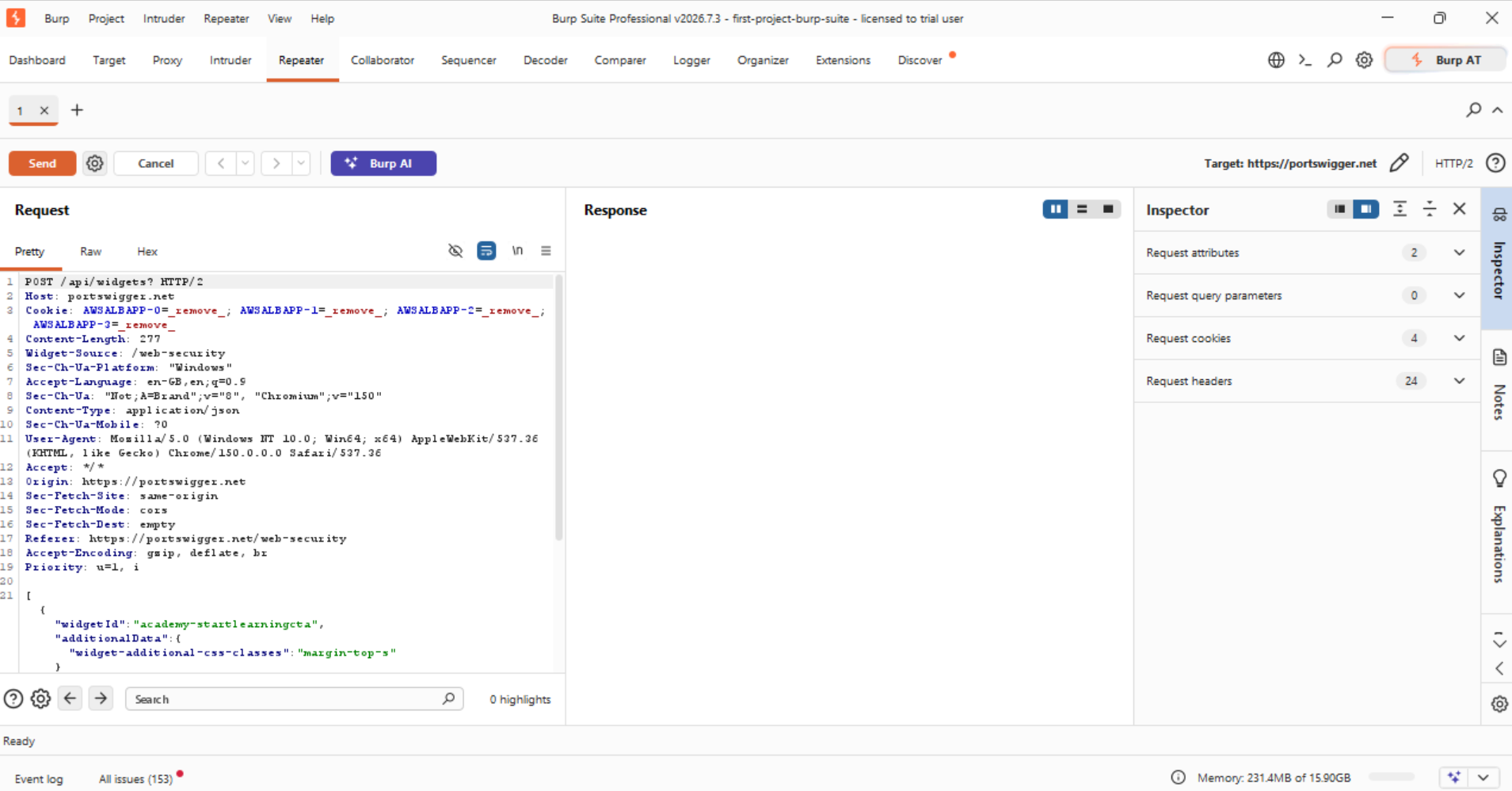Viewport: 1512px width, 791px height.
Task: Open the Project menu
Action: (x=106, y=18)
